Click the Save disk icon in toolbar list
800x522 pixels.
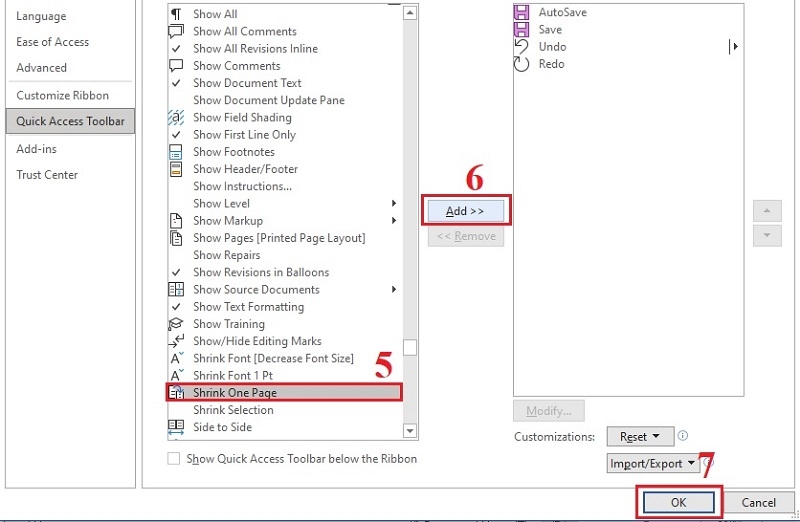521,29
